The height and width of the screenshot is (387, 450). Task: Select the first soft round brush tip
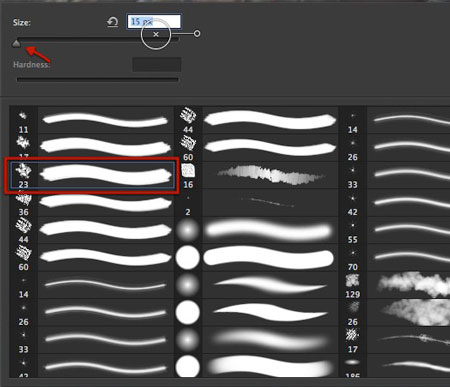pos(187,230)
